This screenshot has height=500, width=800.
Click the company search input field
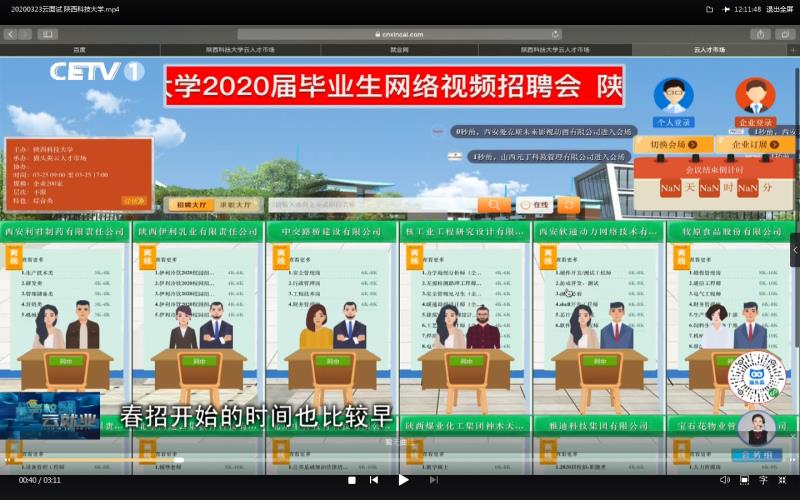(375, 205)
